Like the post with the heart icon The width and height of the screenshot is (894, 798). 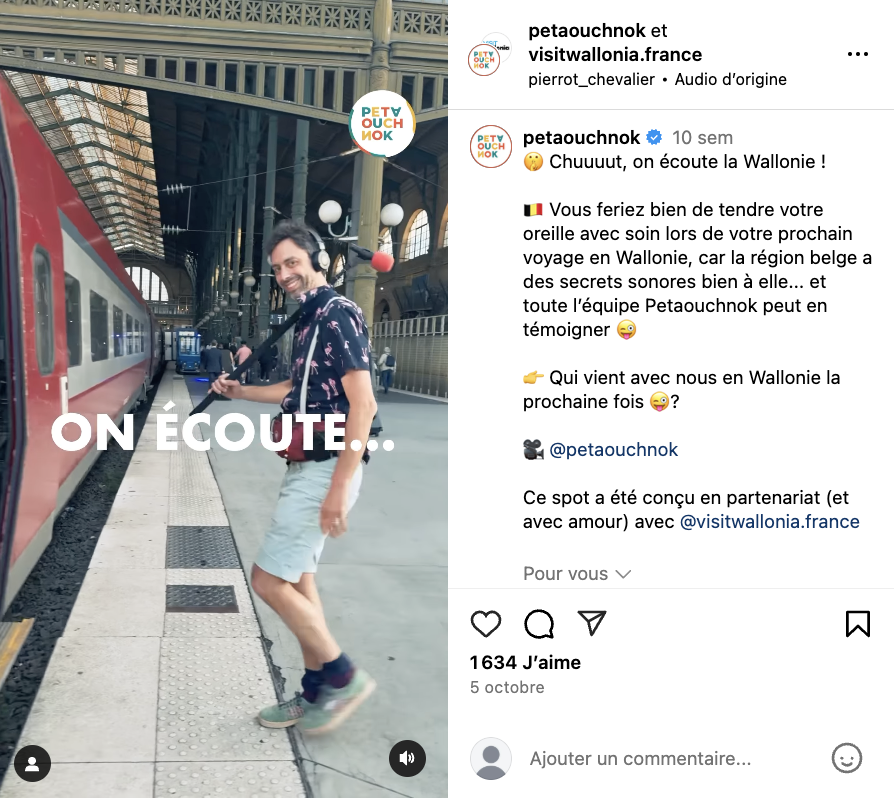coord(486,624)
